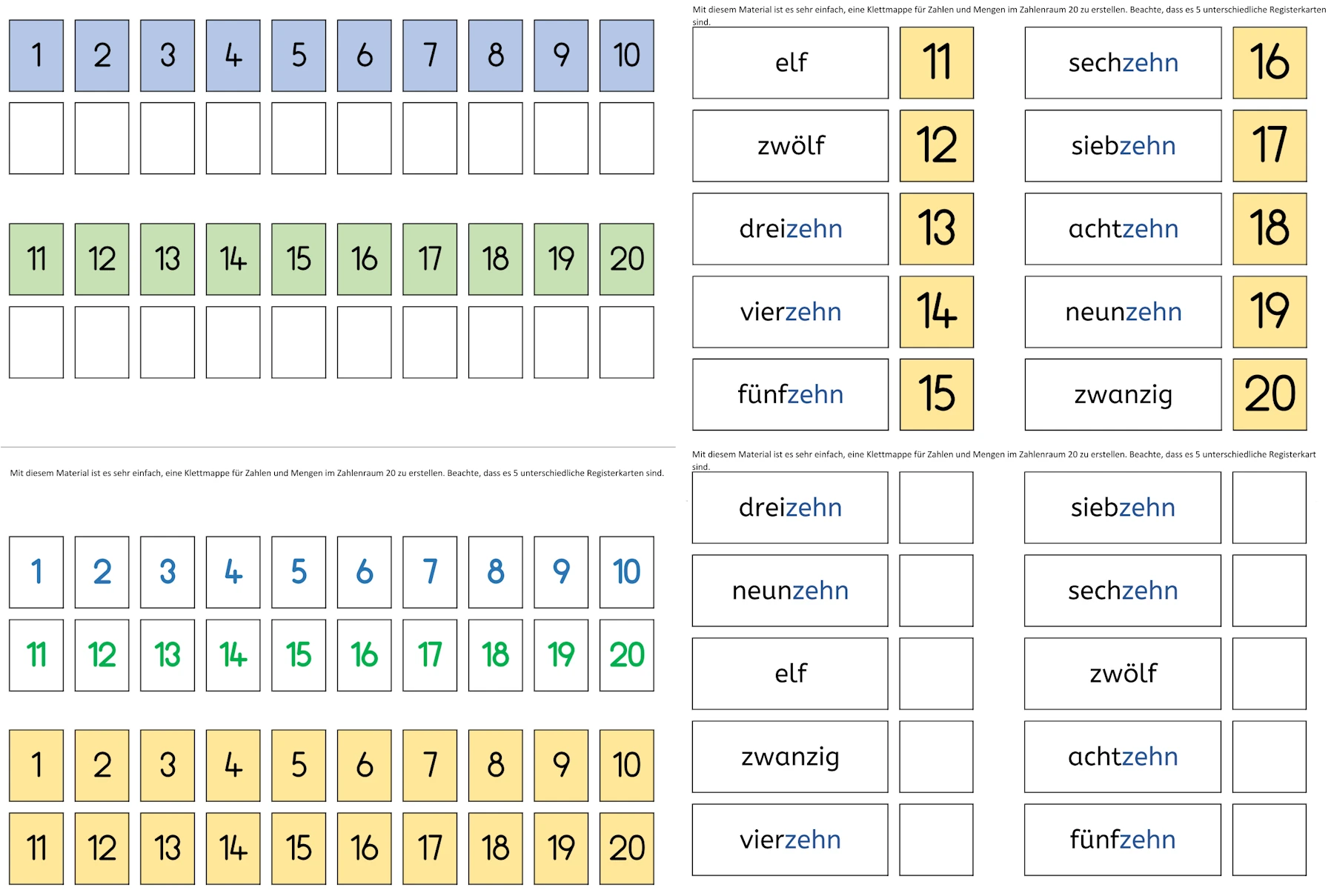This screenshot has height=896, width=1334.
Task: Select the yellow card showing 9
Action: point(561,766)
